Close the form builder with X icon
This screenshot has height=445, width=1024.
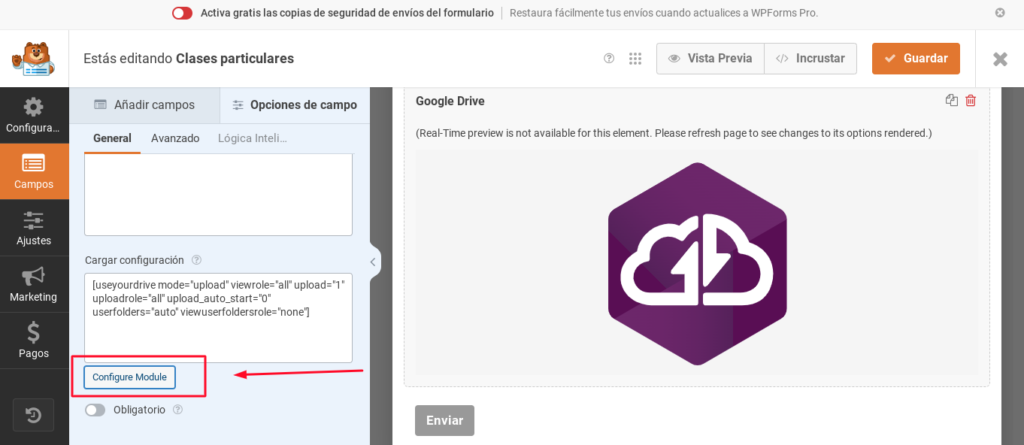point(1000,59)
